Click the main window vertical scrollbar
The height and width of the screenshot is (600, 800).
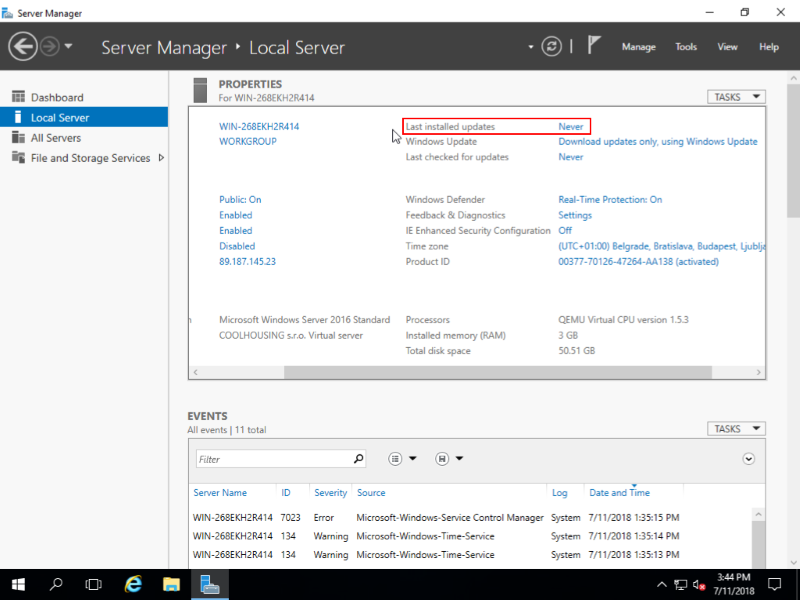[793, 153]
